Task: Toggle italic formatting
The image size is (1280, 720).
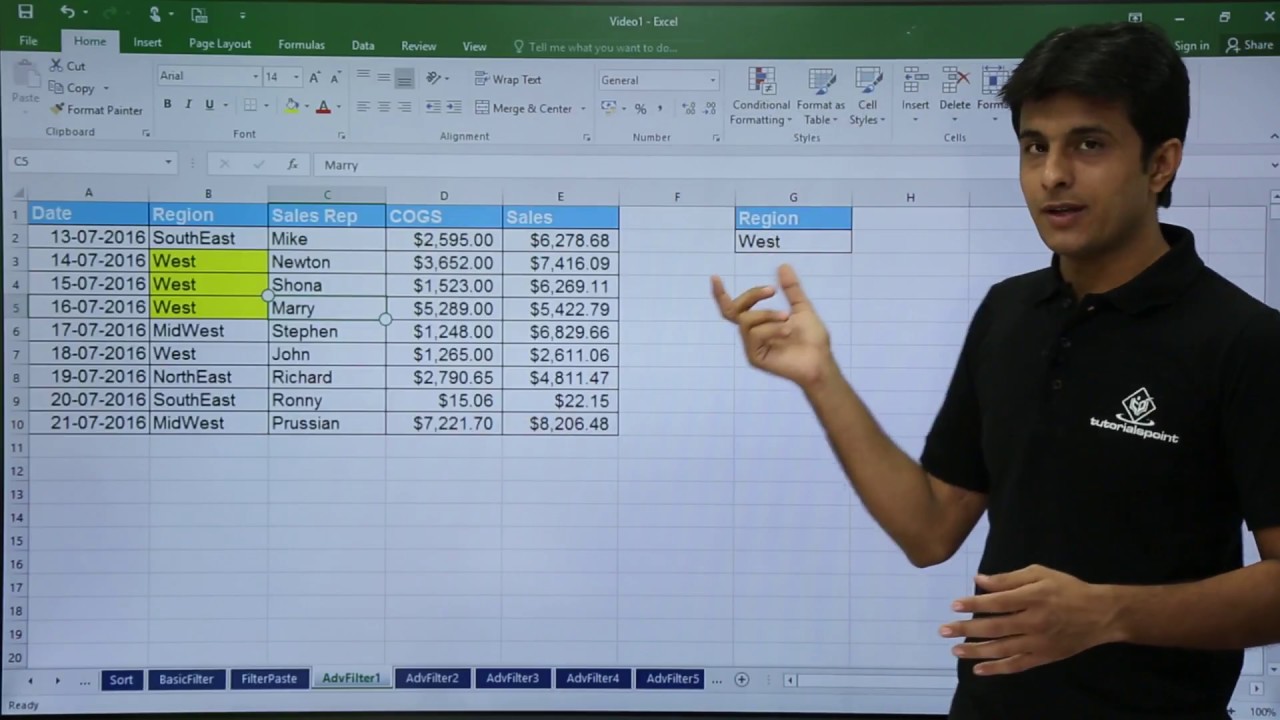Action: click(x=188, y=105)
